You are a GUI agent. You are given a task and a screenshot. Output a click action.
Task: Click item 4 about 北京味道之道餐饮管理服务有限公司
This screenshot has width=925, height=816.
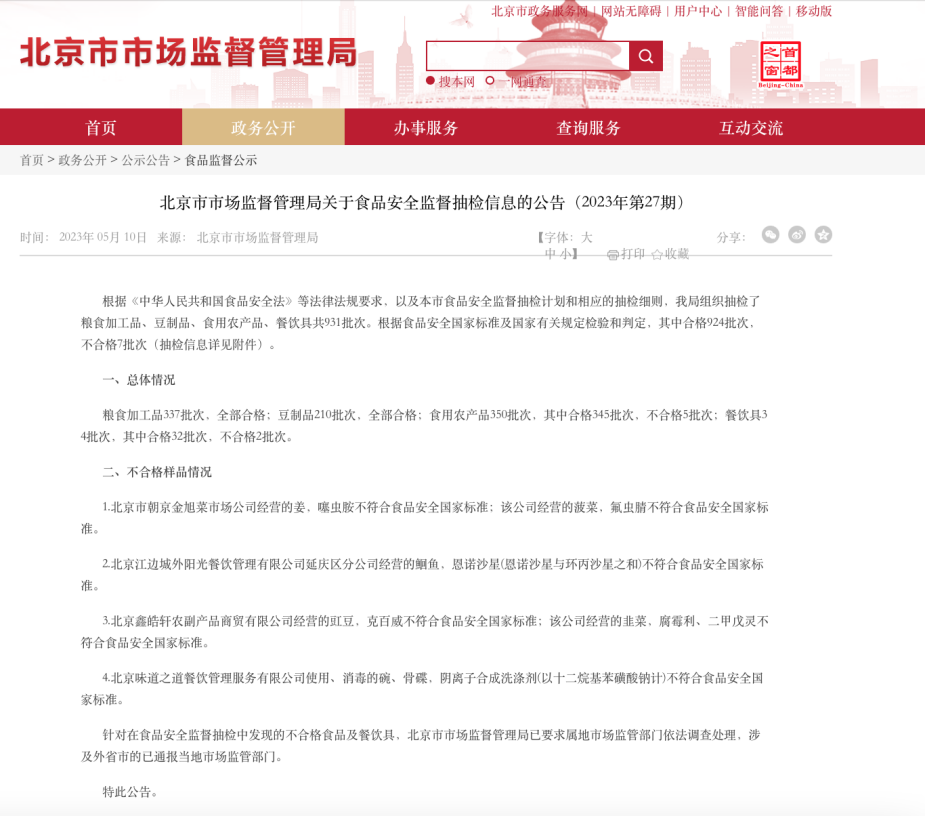click(x=422, y=689)
